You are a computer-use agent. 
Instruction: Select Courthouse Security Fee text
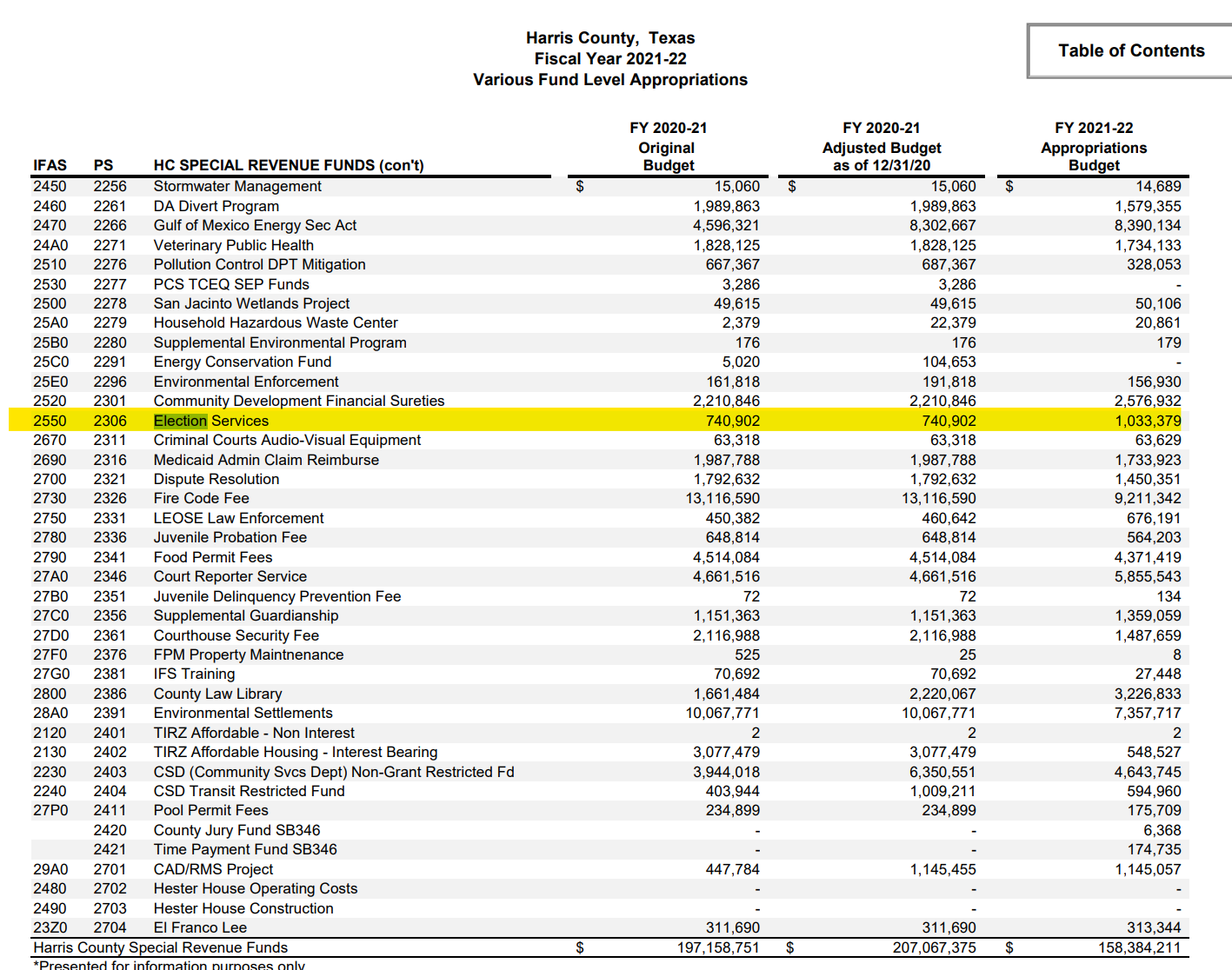click(236, 635)
